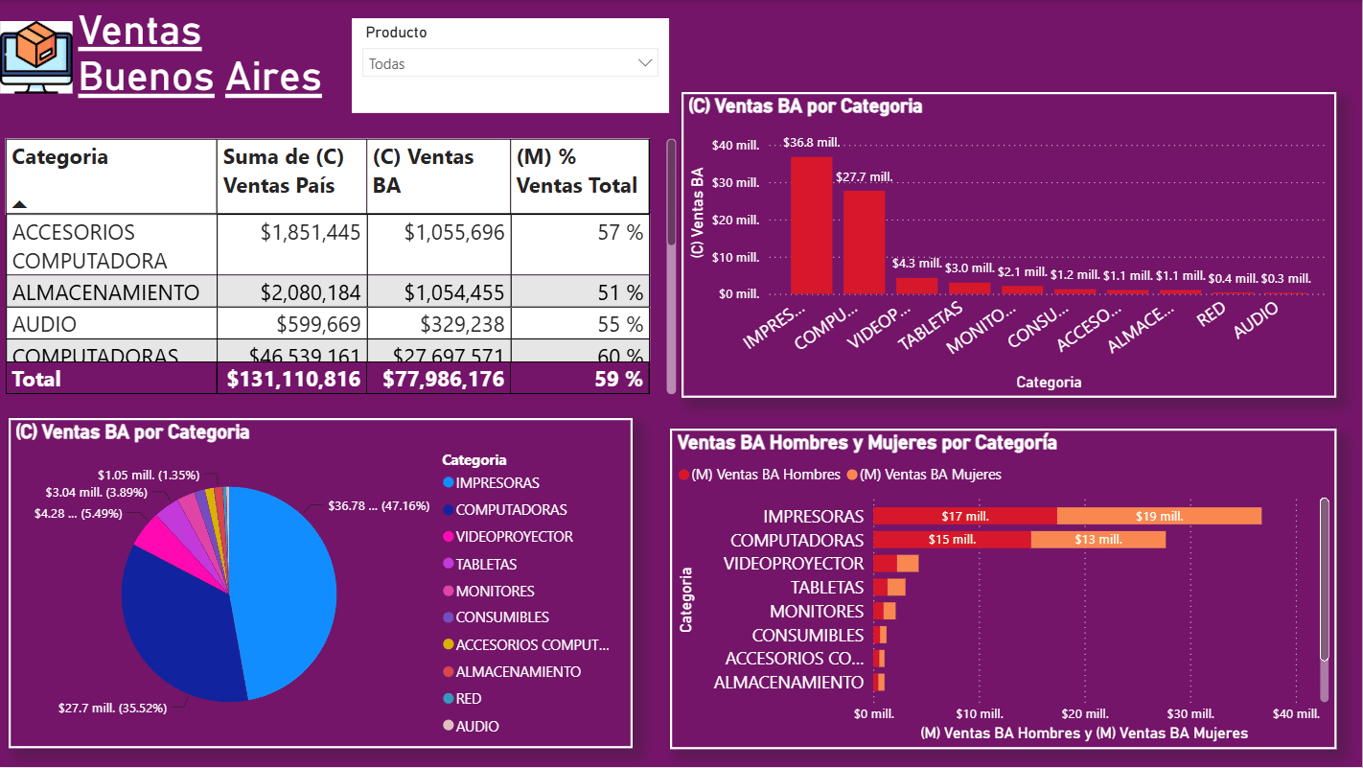Click the (C) Ventas BA column header
This screenshot has height=768, width=1363.
[438, 176]
